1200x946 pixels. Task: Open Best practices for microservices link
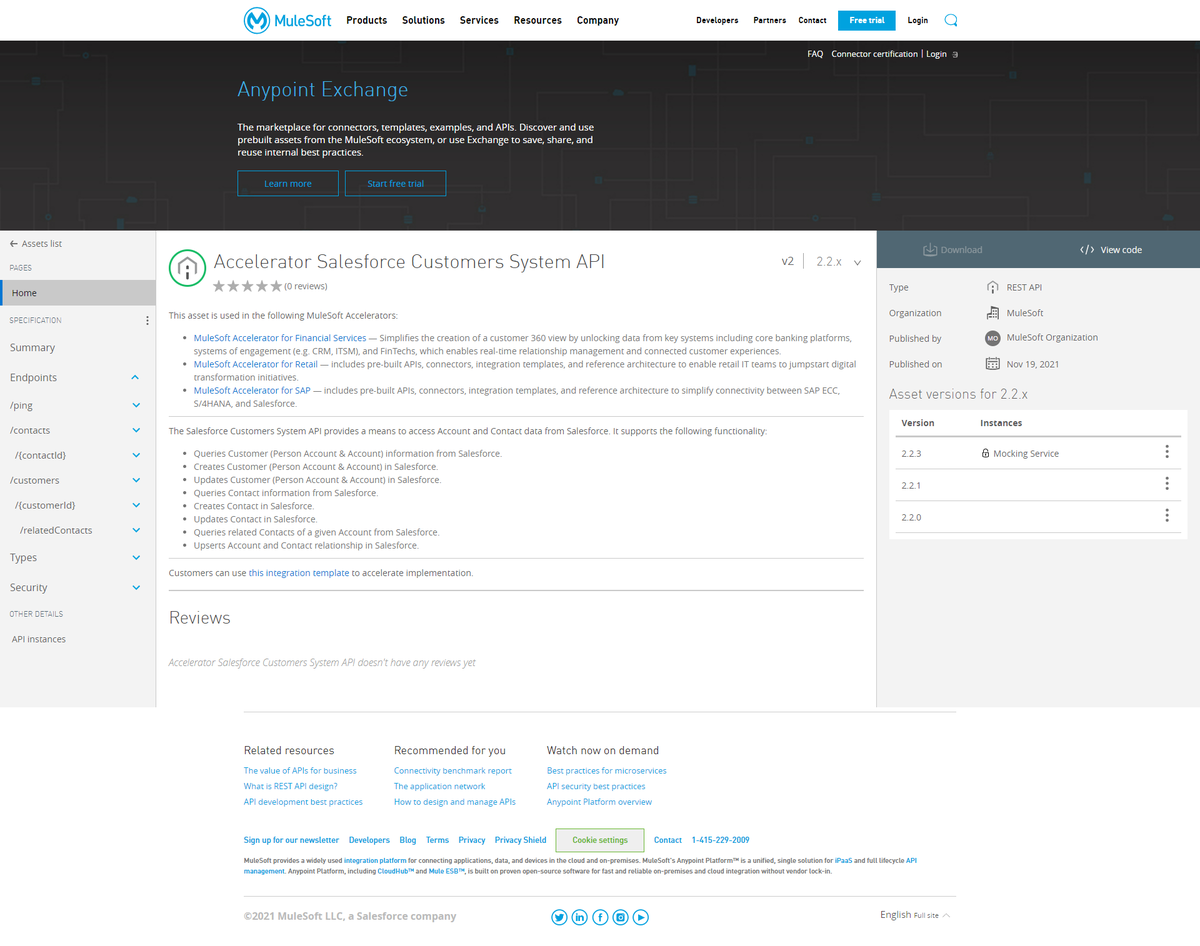tap(606, 771)
